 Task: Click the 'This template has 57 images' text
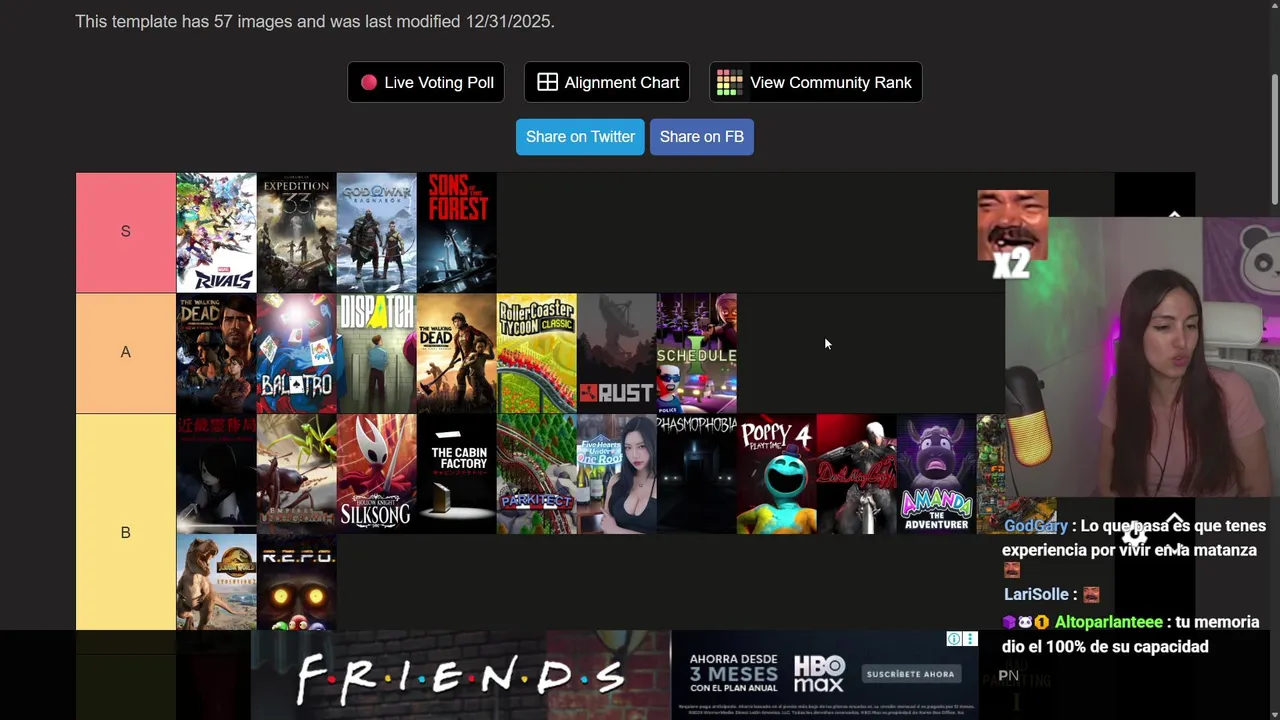314,21
